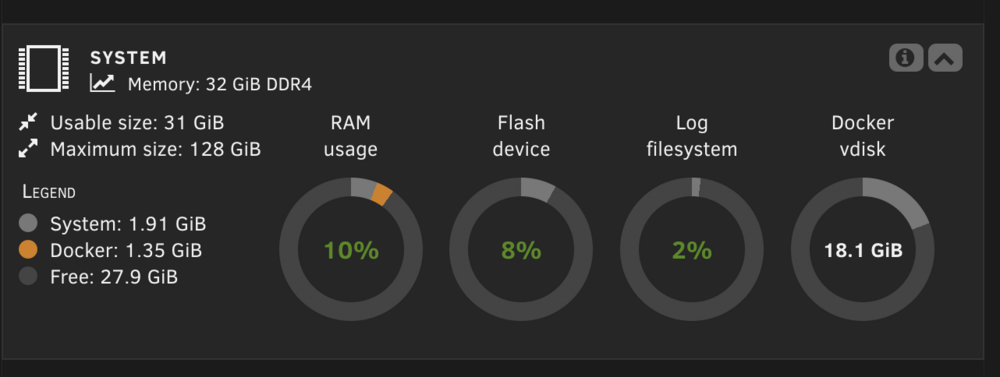Click the Flash device 8% gauge

coord(521,249)
